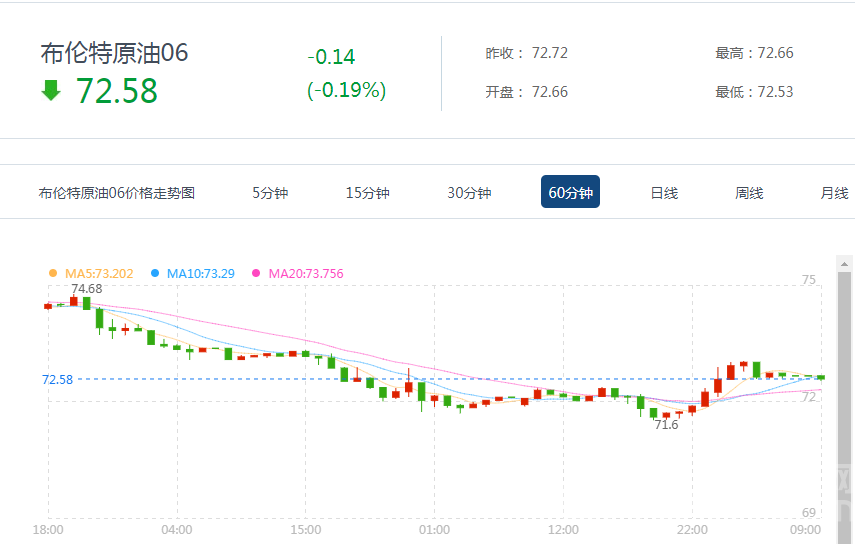Viewport: 855px width, 544px height.
Task: Switch to the 15分钟 chart tab
Action: (x=368, y=193)
